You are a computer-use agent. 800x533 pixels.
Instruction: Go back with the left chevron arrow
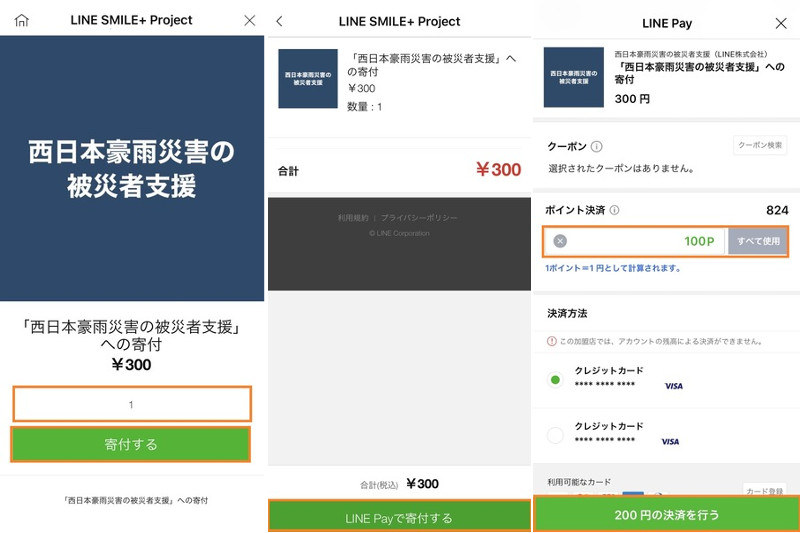coord(279,21)
